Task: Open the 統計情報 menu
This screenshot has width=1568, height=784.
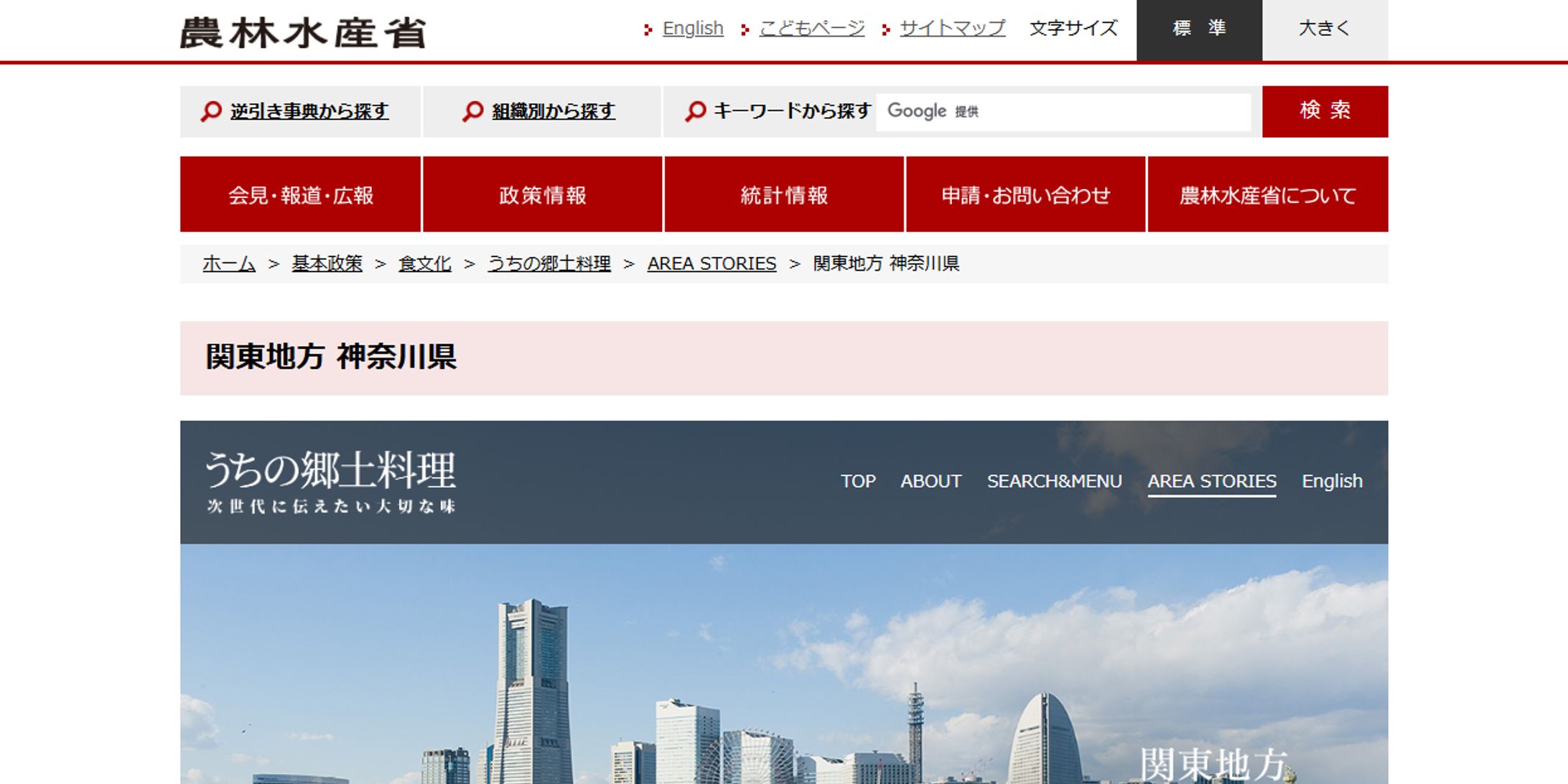Action: (x=784, y=194)
